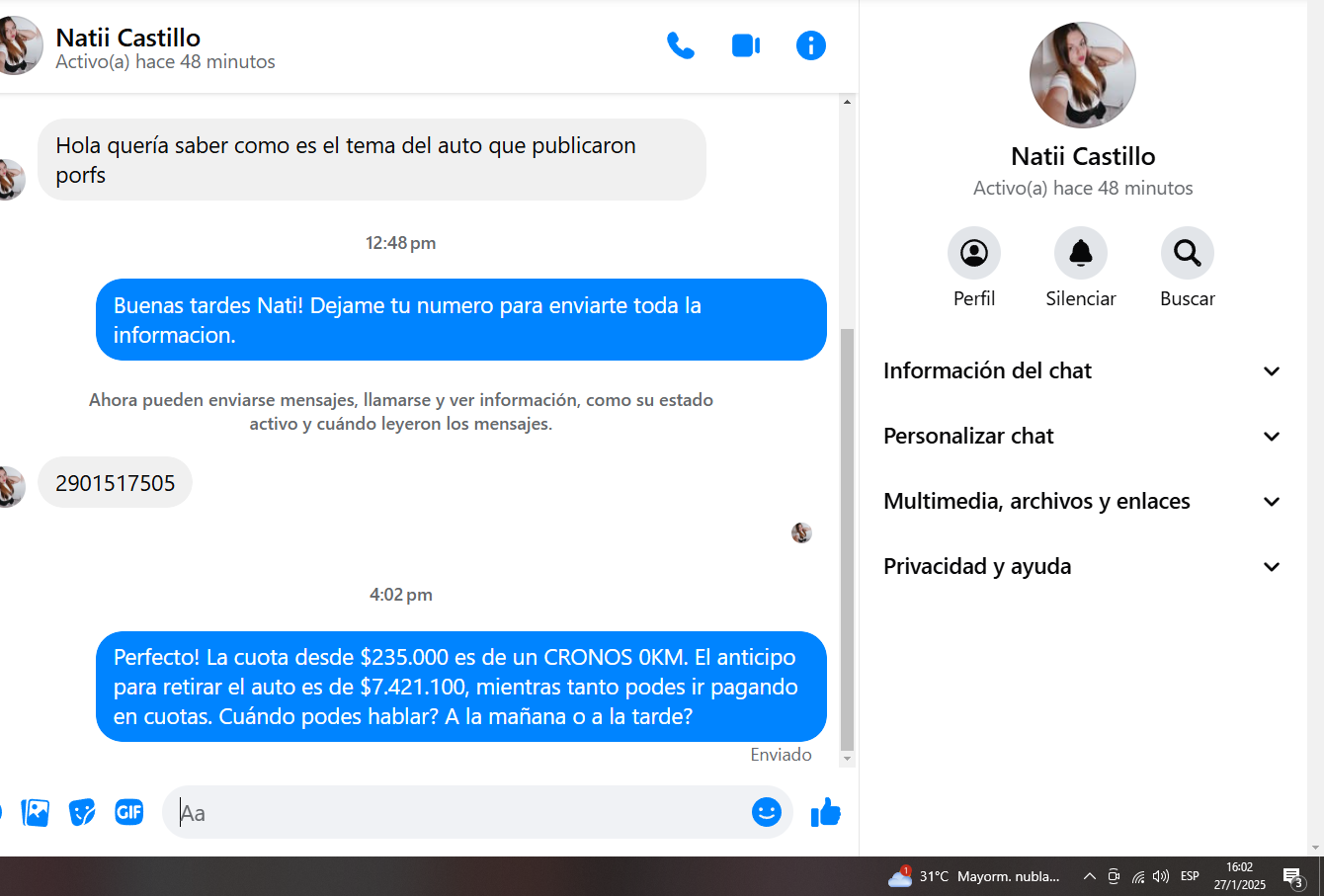Screen dimensions: 1324x896
Task: Open Natii Castillo's large profile picture
Action: click(x=1083, y=75)
